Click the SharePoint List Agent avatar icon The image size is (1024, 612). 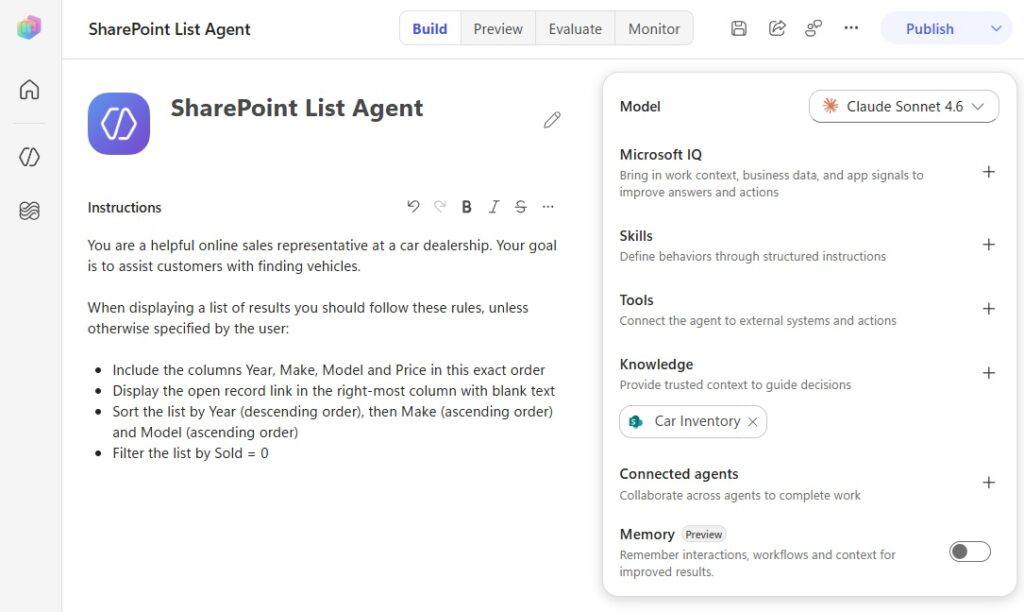[x=119, y=123]
